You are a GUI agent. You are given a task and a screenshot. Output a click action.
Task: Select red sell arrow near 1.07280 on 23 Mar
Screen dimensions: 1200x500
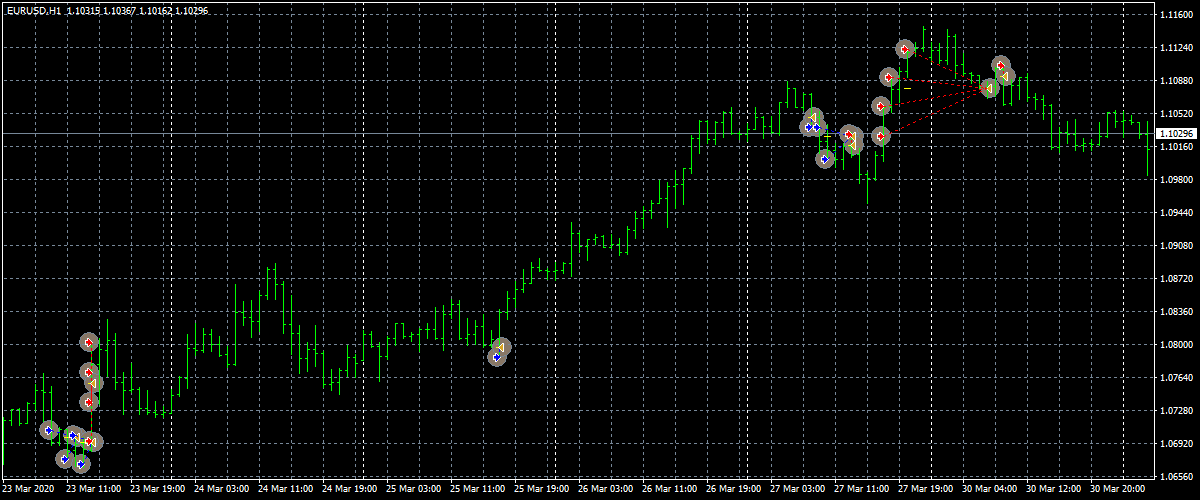[88, 402]
